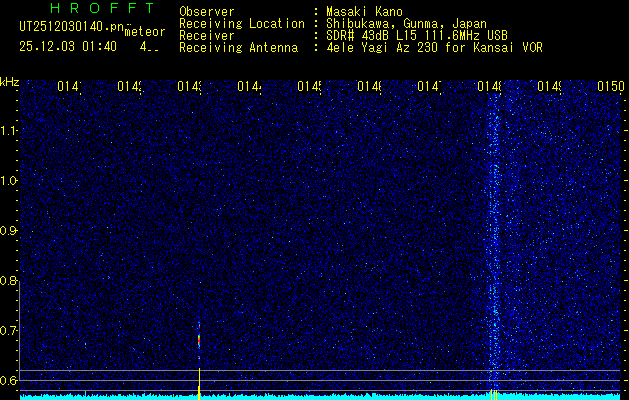This screenshot has height=400, width=629.
Task: Click the tall yellow spike below the meteor echo
Action: (x=199, y=384)
